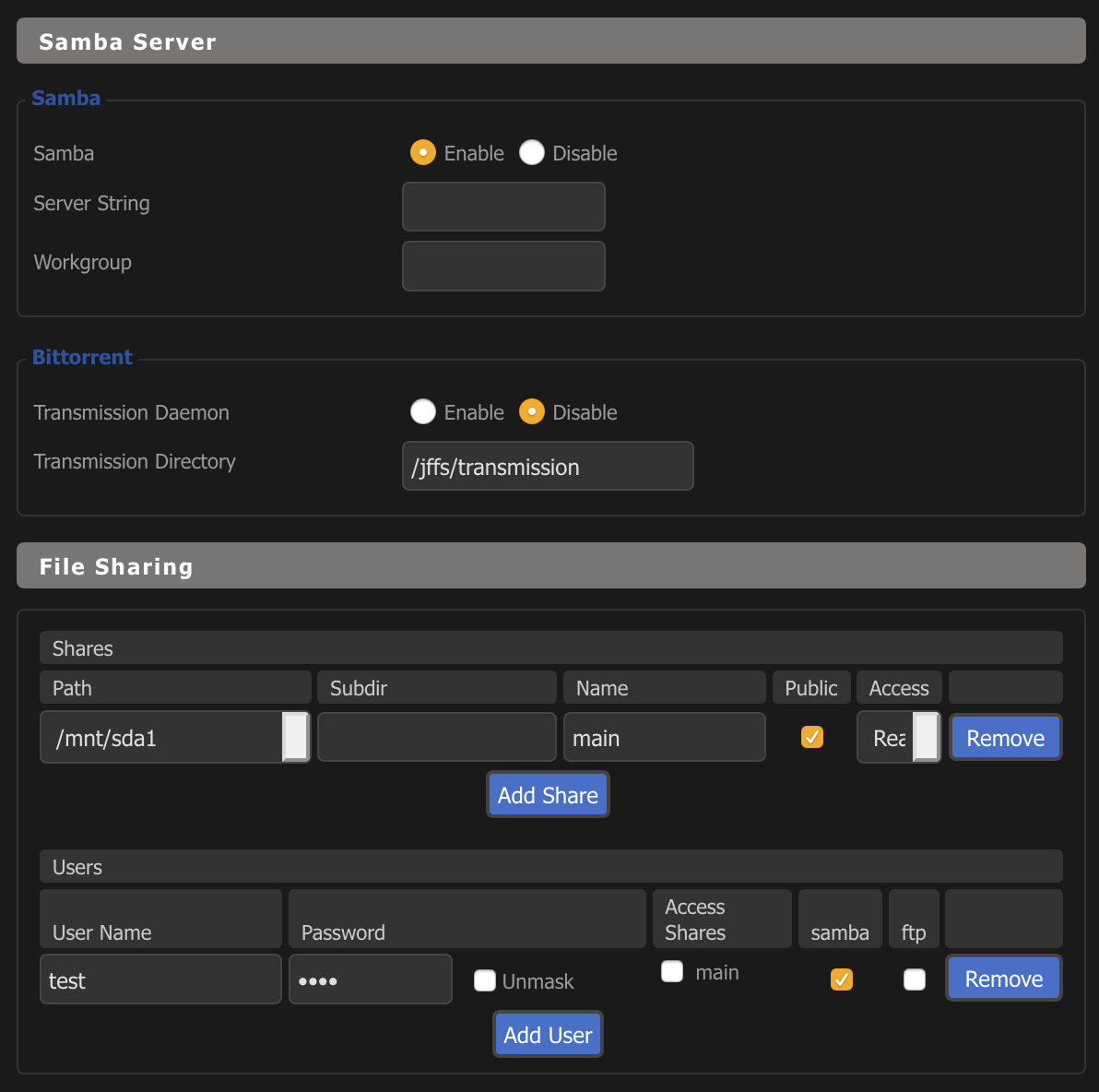This screenshot has height=1092, width=1099.
Task: Select Enable radio button for Samba
Action: (423, 153)
